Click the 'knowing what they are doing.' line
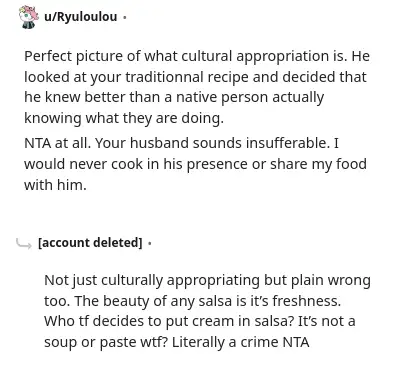Viewport: 400px width, 377px height. (x=124, y=118)
